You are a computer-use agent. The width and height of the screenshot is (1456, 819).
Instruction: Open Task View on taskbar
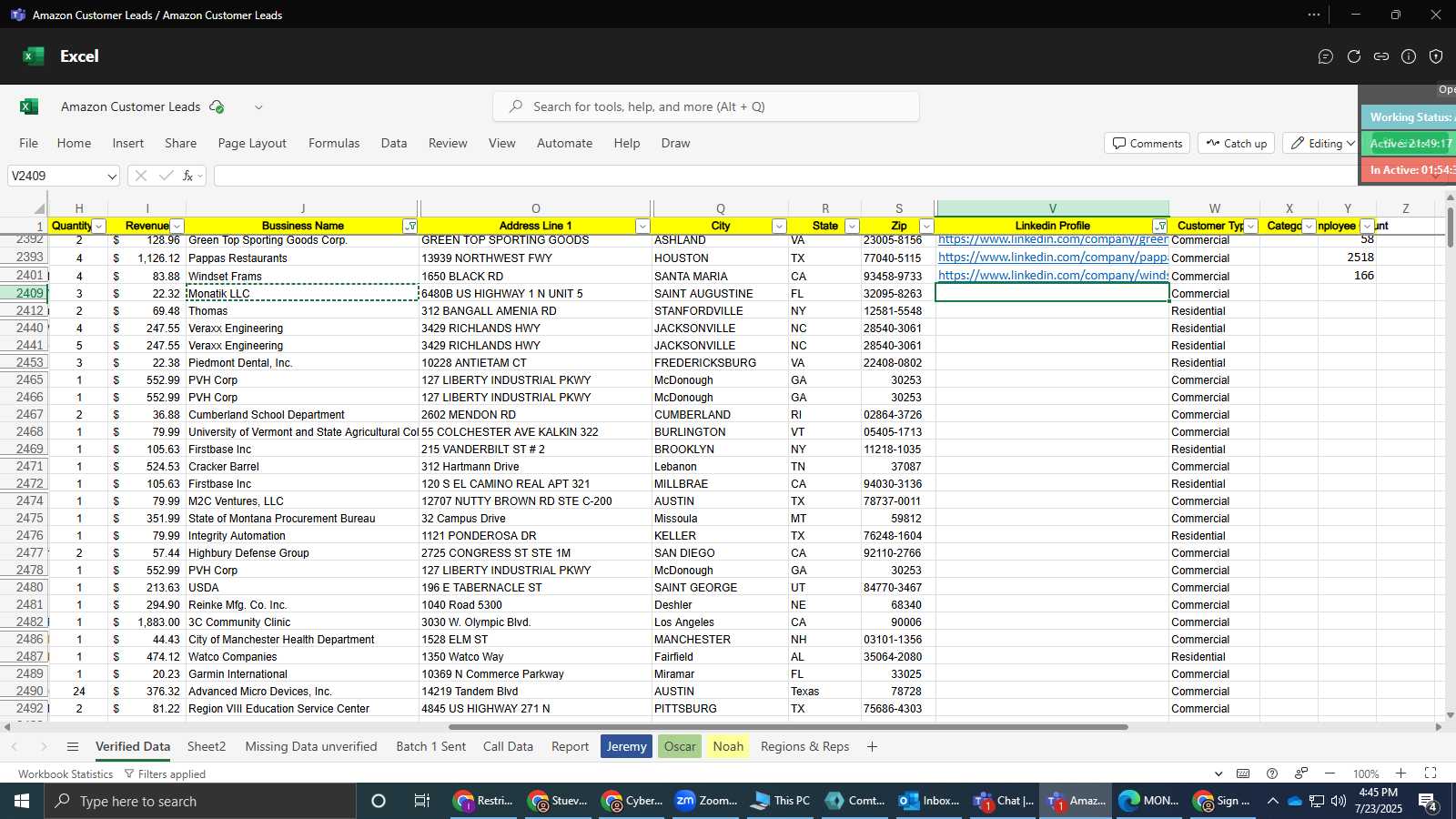click(422, 801)
